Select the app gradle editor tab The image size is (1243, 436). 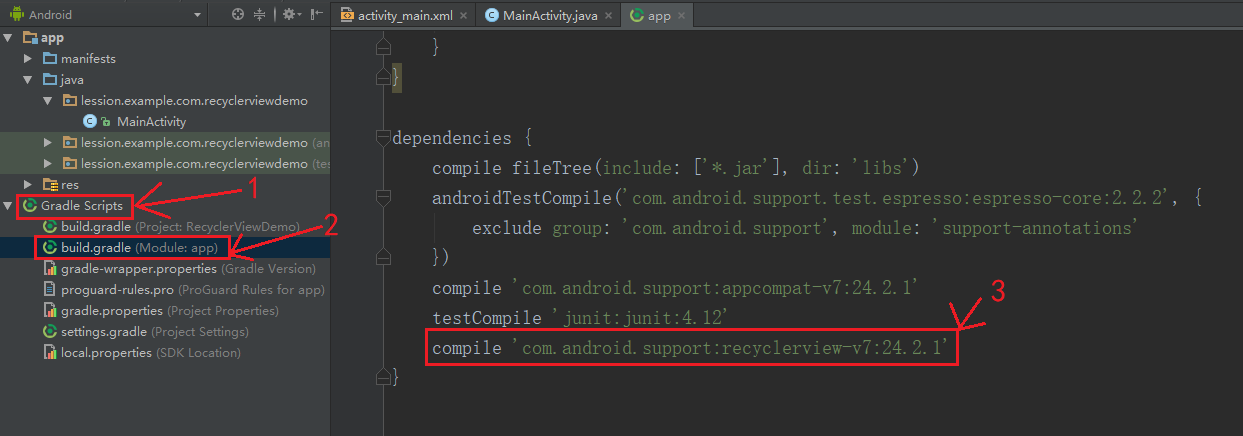click(x=659, y=16)
